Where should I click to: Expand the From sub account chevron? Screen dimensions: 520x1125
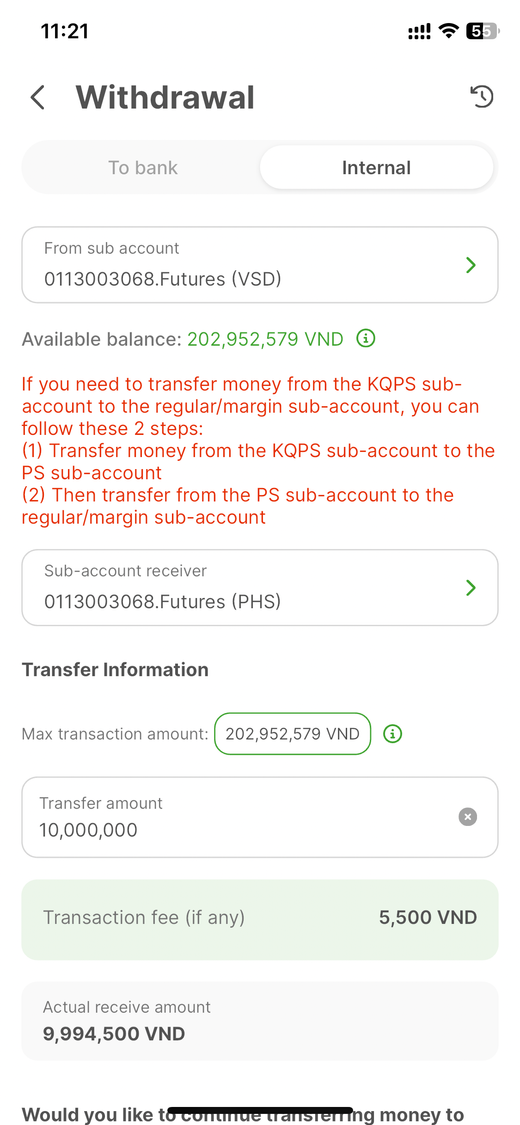471,265
